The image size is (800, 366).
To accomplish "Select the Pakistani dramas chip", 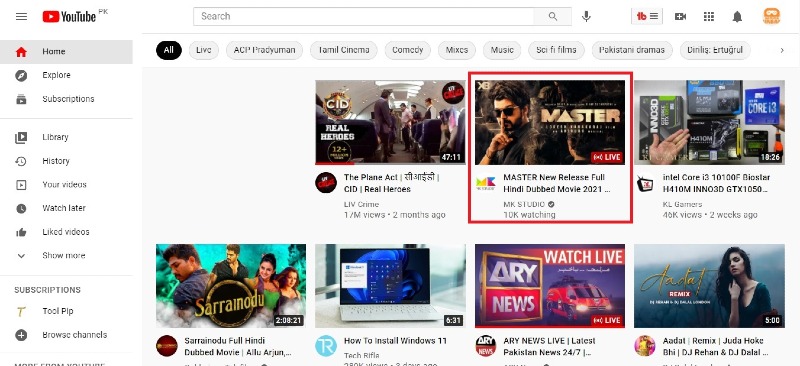I will click(632, 50).
